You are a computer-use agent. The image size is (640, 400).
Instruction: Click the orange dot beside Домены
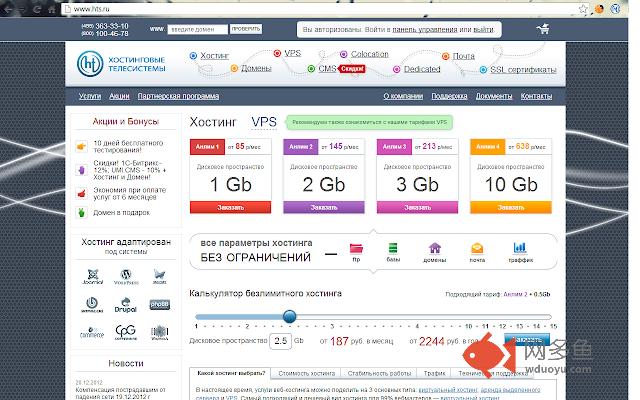click(x=234, y=68)
